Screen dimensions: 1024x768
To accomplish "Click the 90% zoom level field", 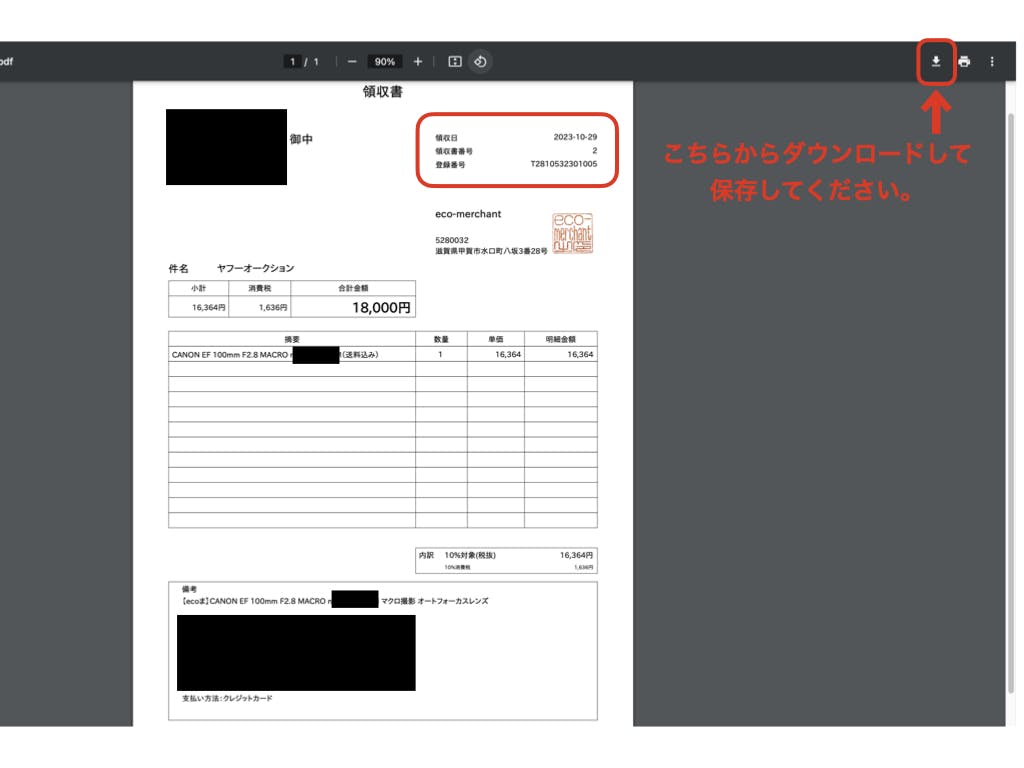I will pos(385,61).
